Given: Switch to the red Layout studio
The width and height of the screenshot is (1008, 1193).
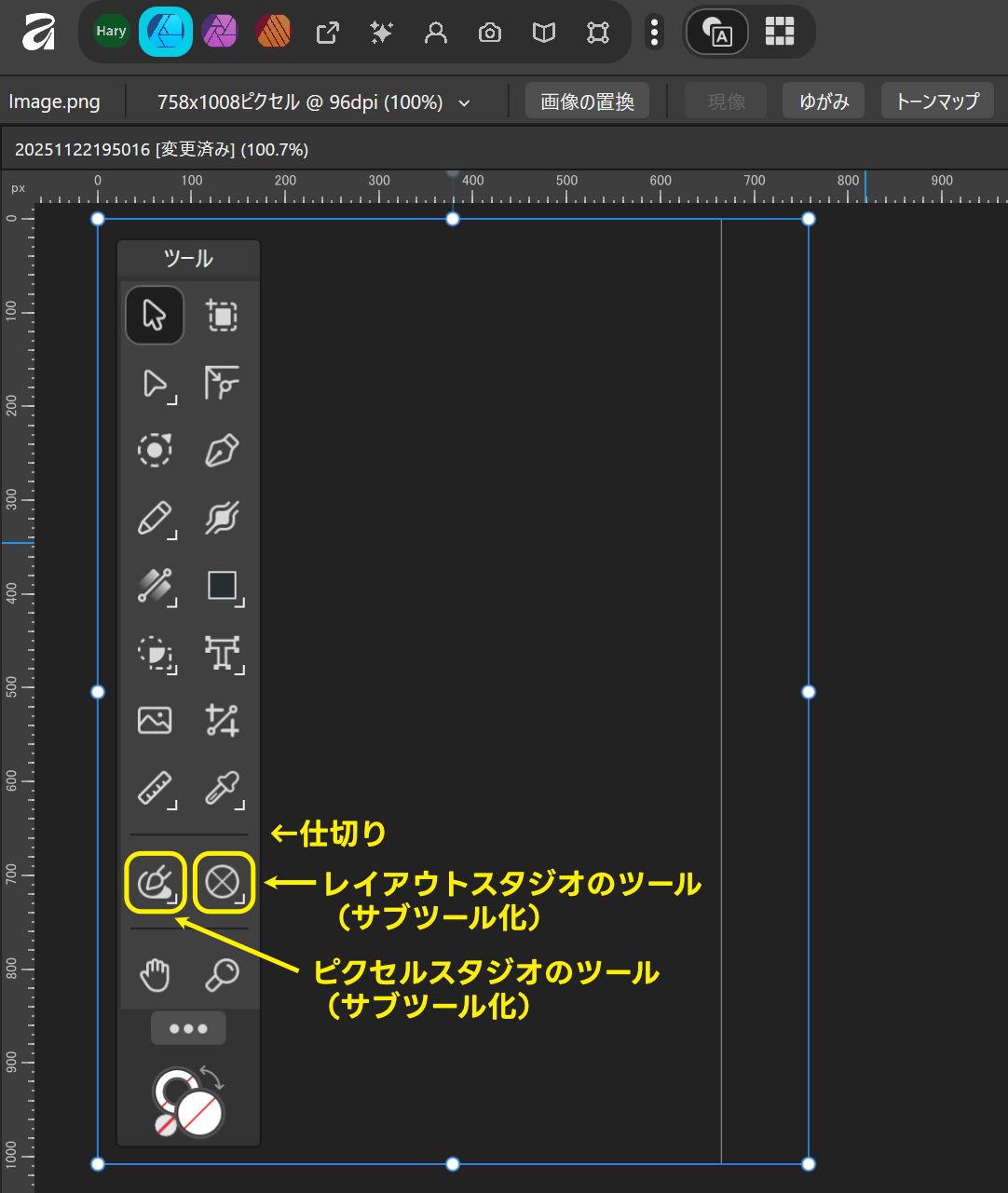Looking at the screenshot, I should [273, 33].
